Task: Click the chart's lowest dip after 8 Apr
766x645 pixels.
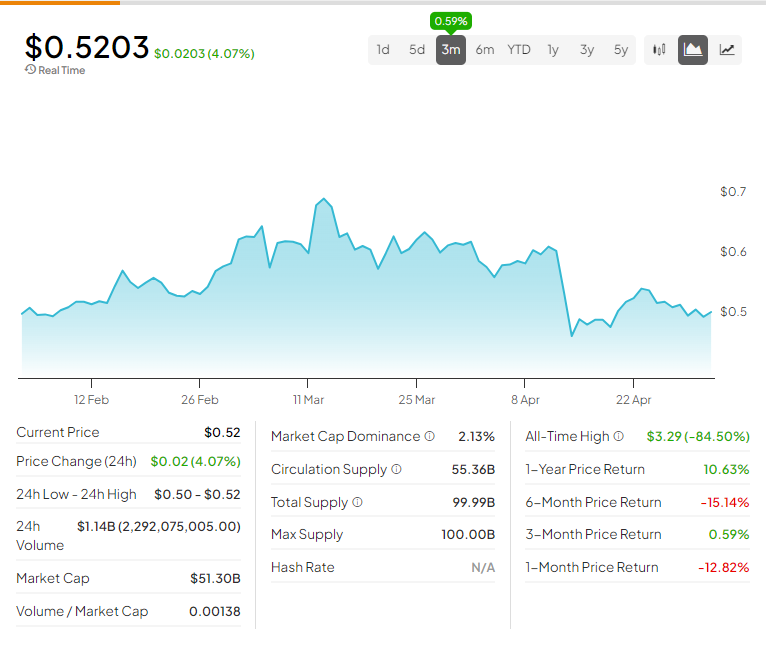Action: point(572,336)
